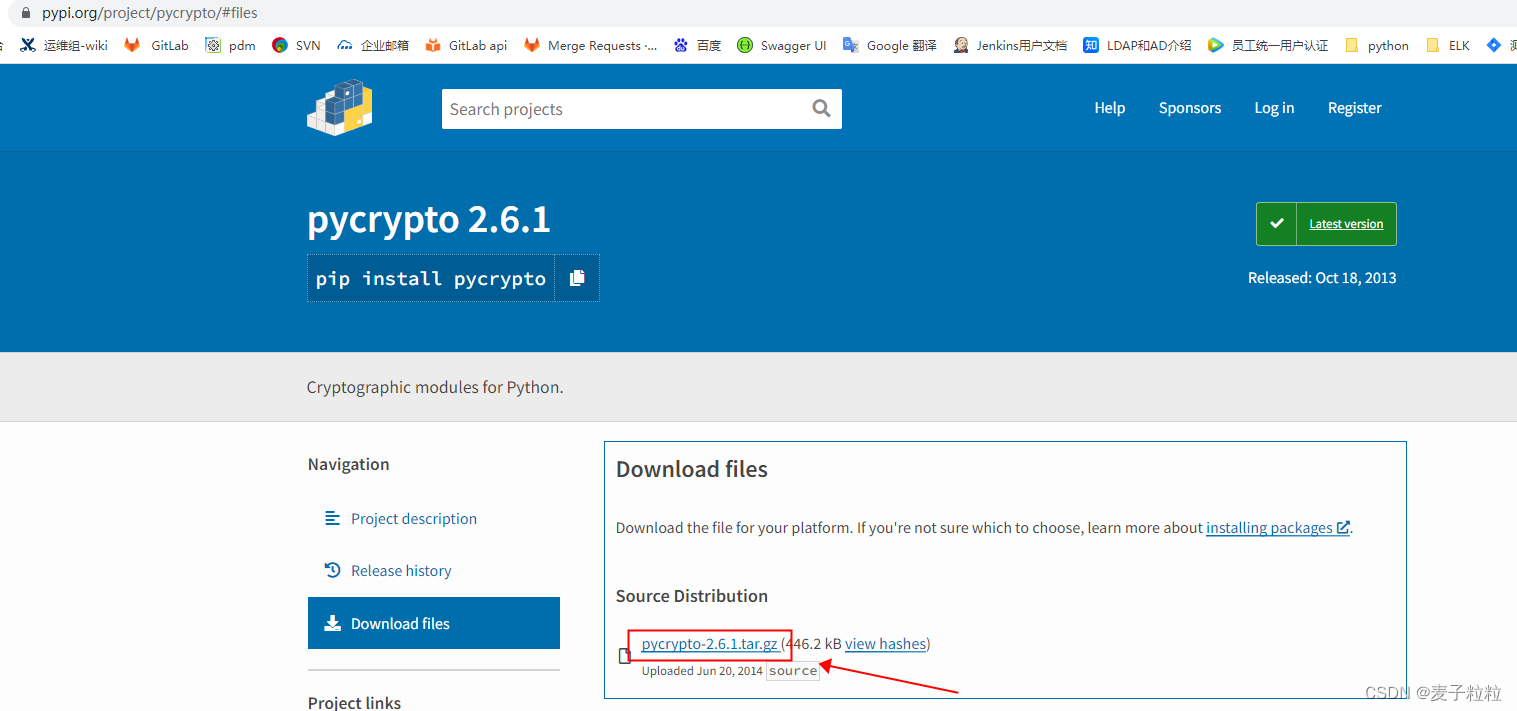Click the Register link
The width and height of the screenshot is (1517, 711).
coord(1354,108)
